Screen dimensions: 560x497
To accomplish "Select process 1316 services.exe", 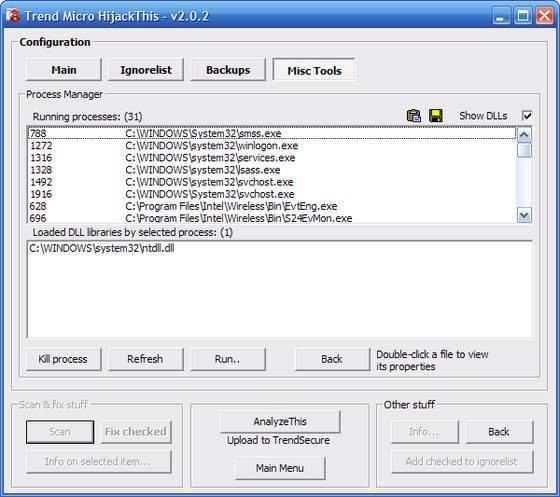I will pyautogui.click(x=272, y=158).
